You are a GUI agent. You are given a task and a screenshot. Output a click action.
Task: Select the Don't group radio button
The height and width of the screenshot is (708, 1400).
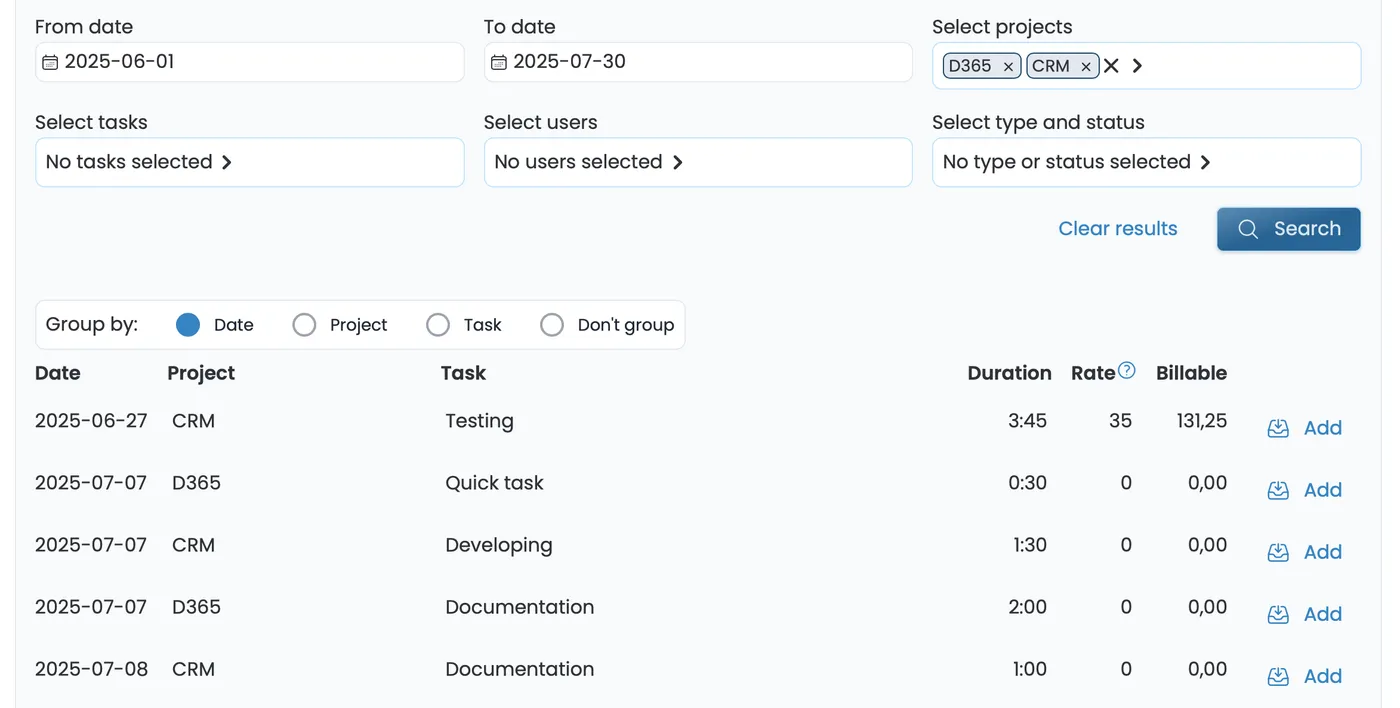click(x=552, y=325)
